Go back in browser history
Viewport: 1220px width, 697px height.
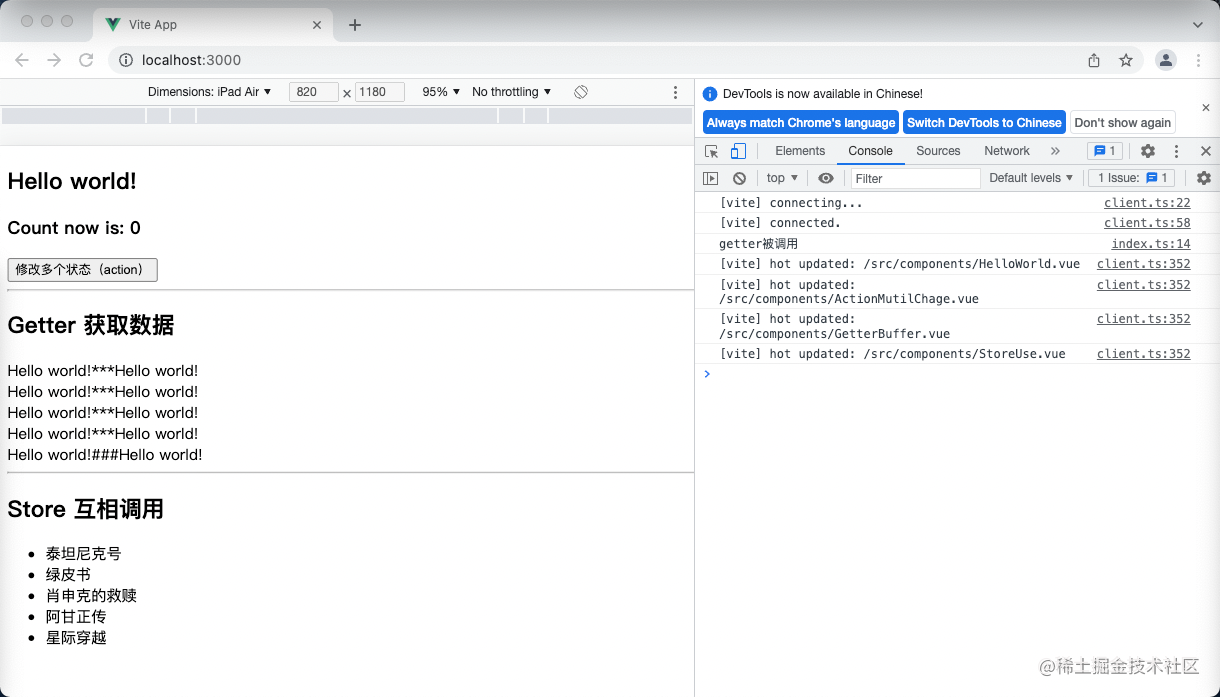point(22,60)
